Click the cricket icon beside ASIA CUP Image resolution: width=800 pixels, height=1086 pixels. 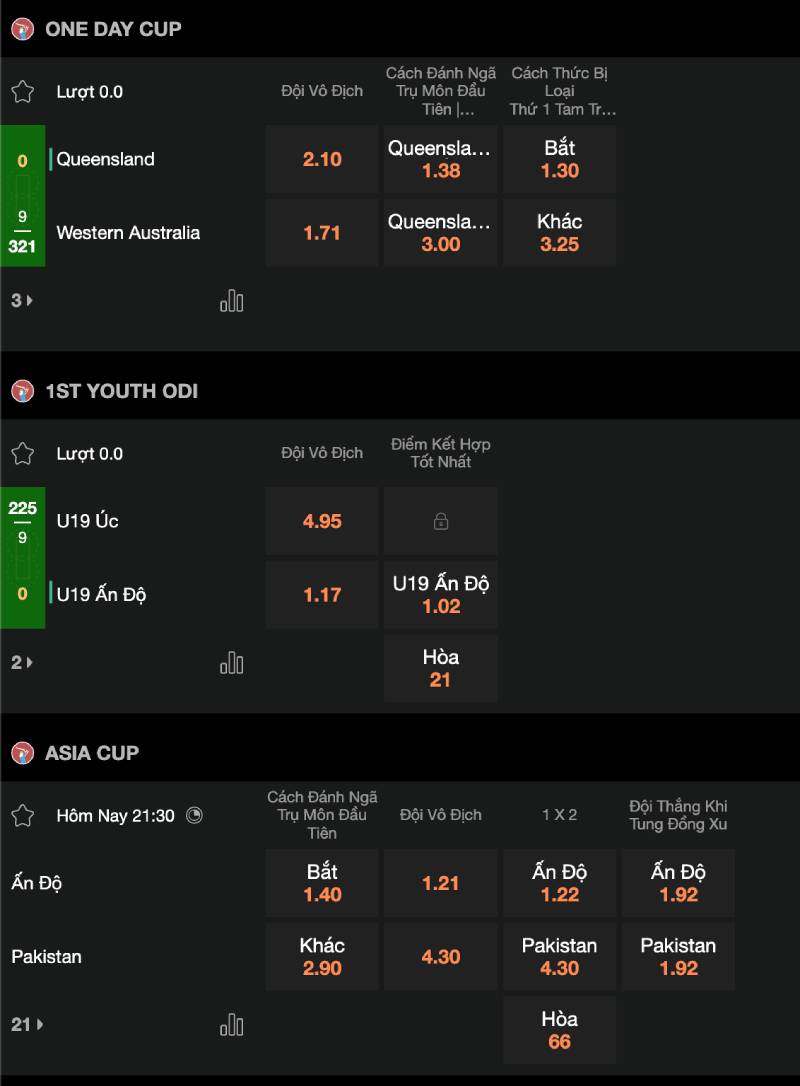coord(22,753)
